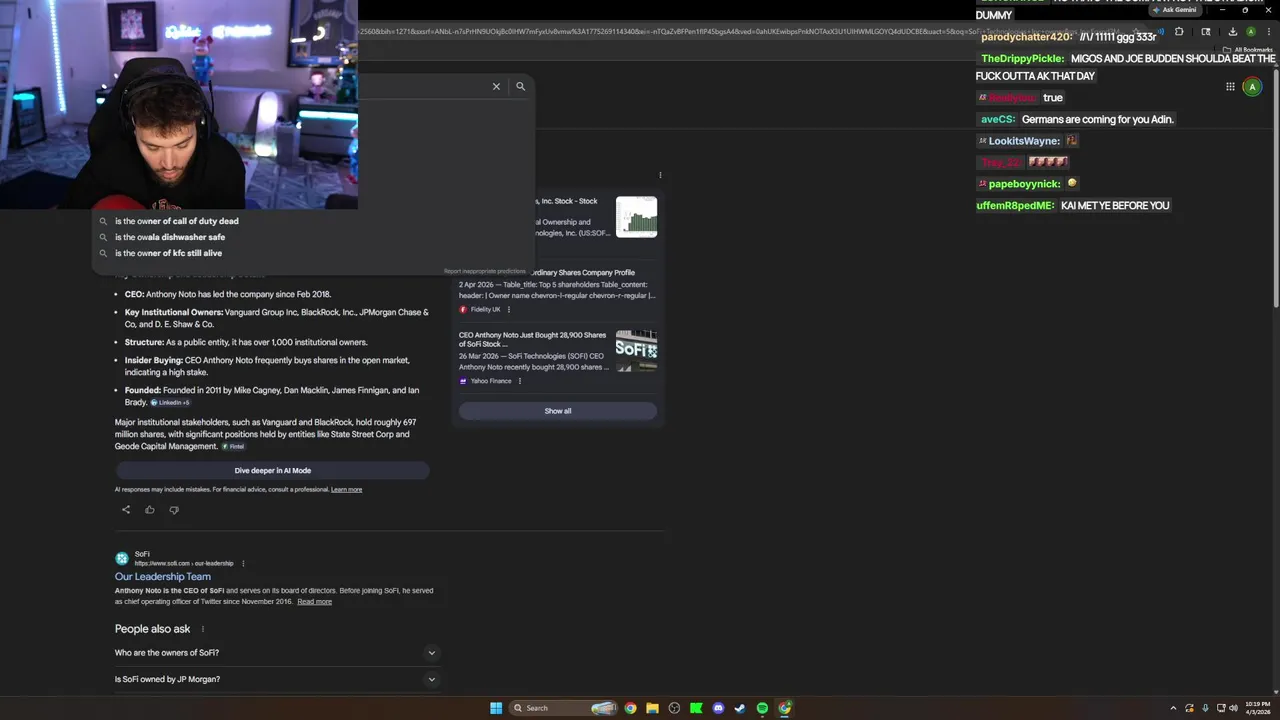The image size is (1280, 720).
Task: Clear the search box with the X icon
Action: [496, 86]
